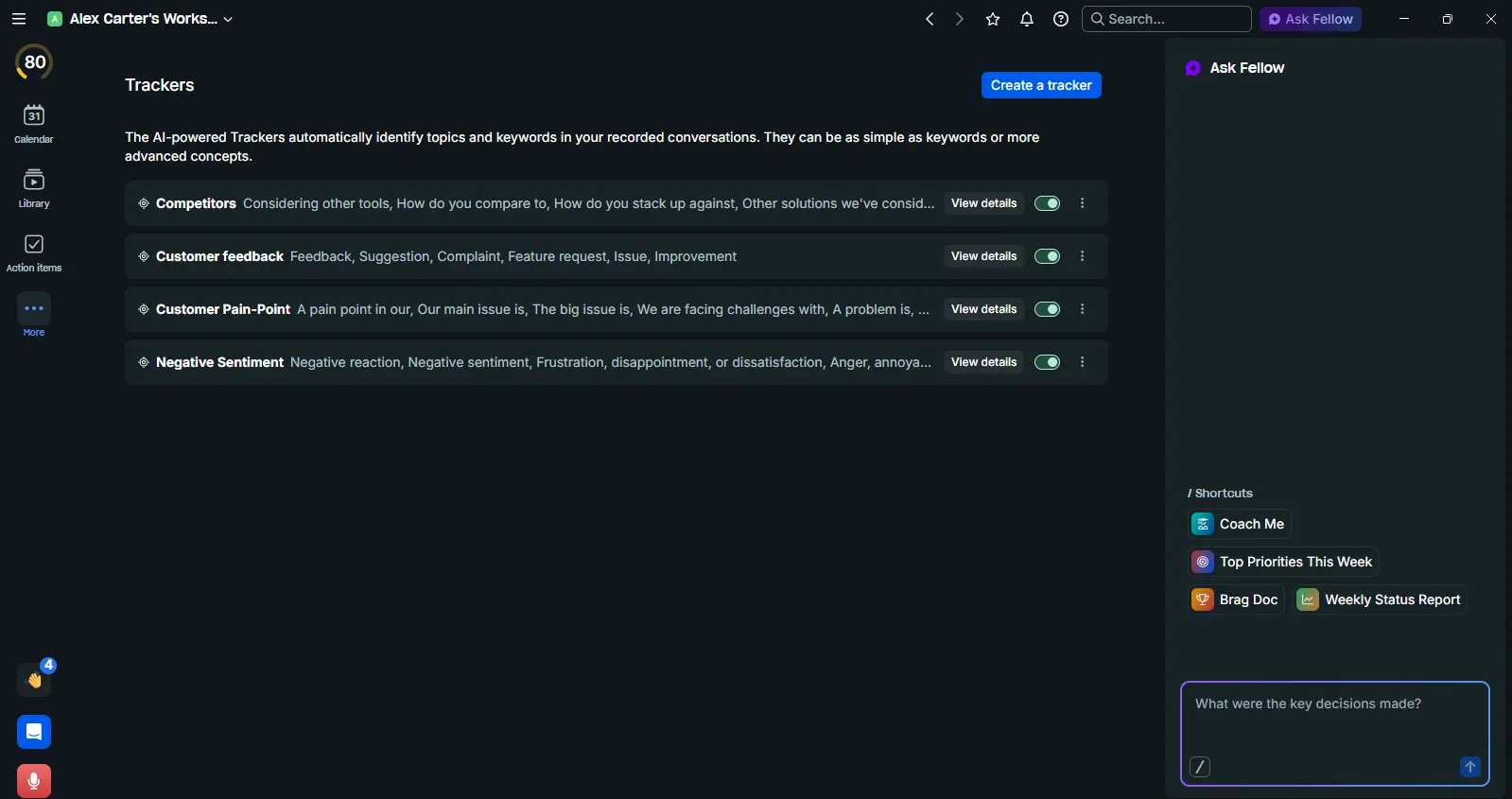This screenshot has width=1512, height=799.
Task: Open more options for Customer feedback tracker
Action: pos(1083,256)
